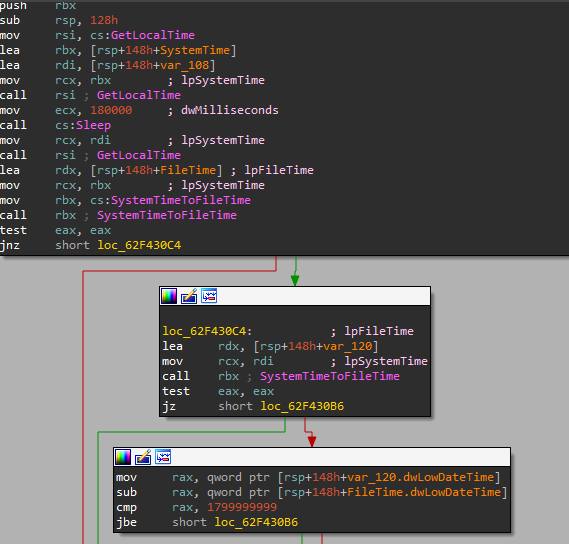Click group nodes icon on cmp block
Viewport: 569px width, 544px height.
click(163, 457)
